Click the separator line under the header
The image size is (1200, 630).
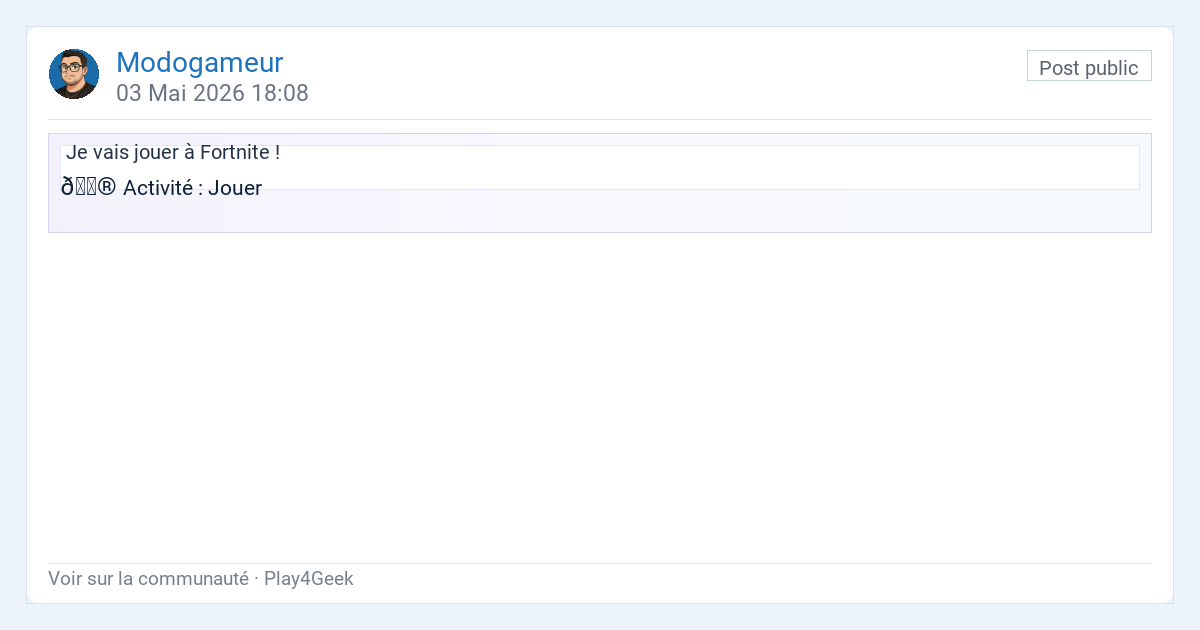(600, 119)
